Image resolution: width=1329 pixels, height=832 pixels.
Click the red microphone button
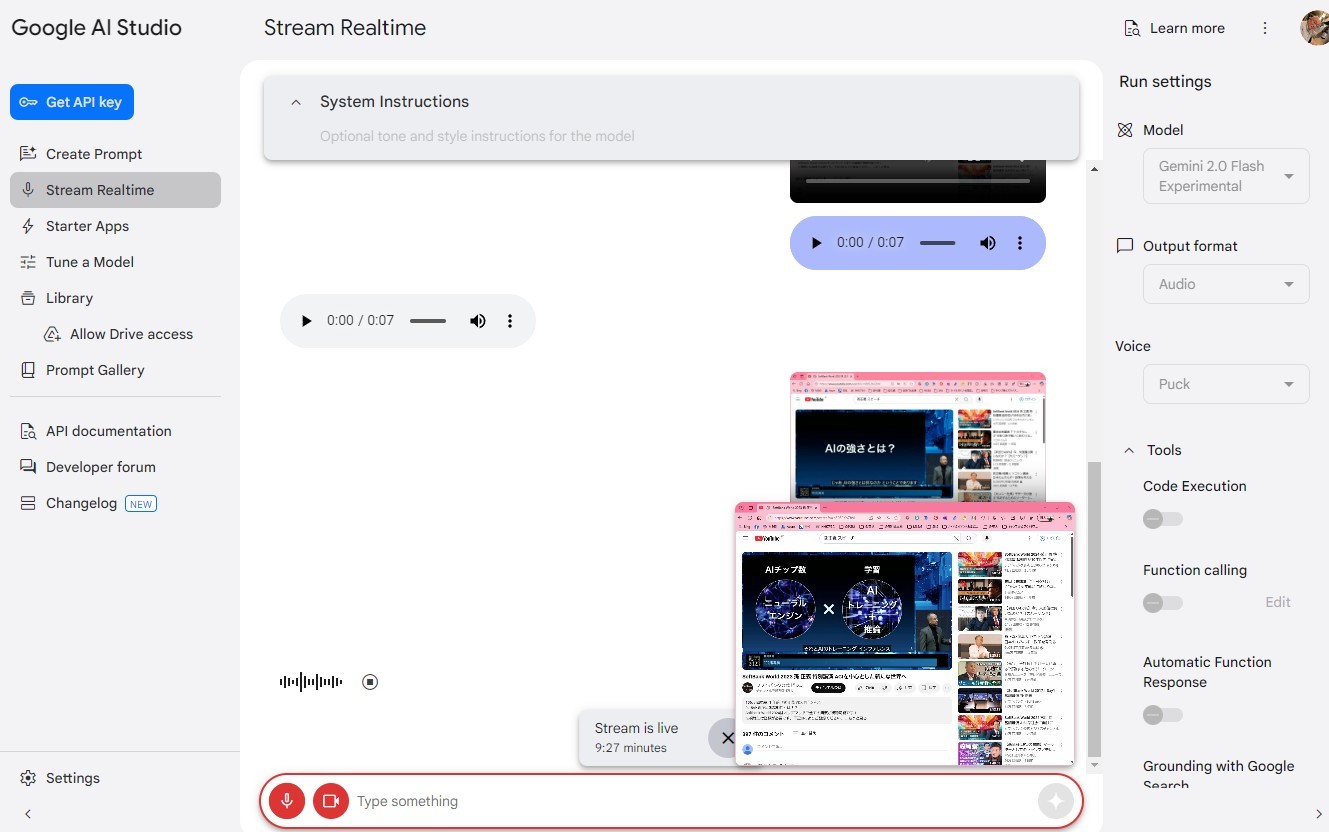(286, 801)
